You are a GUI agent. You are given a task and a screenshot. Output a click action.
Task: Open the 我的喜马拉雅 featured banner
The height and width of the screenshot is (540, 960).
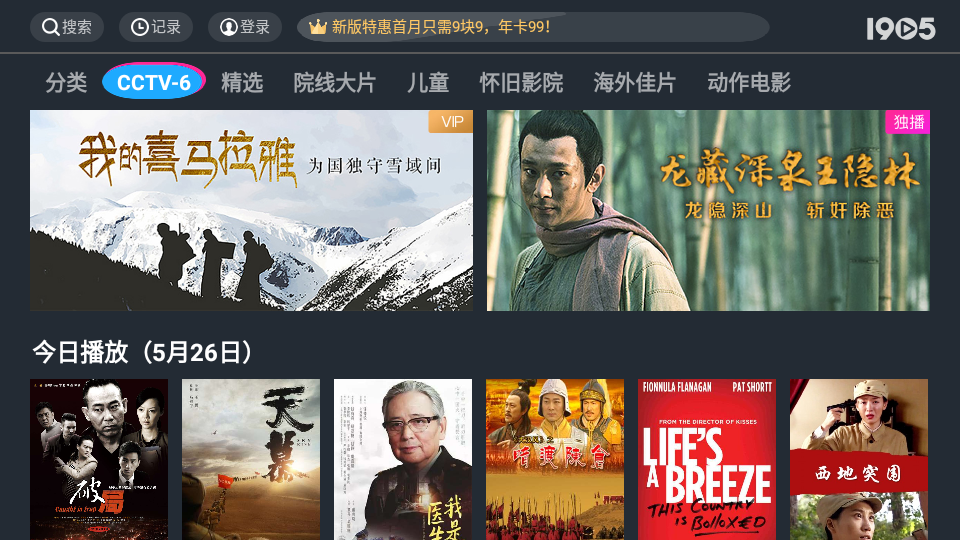(x=252, y=210)
